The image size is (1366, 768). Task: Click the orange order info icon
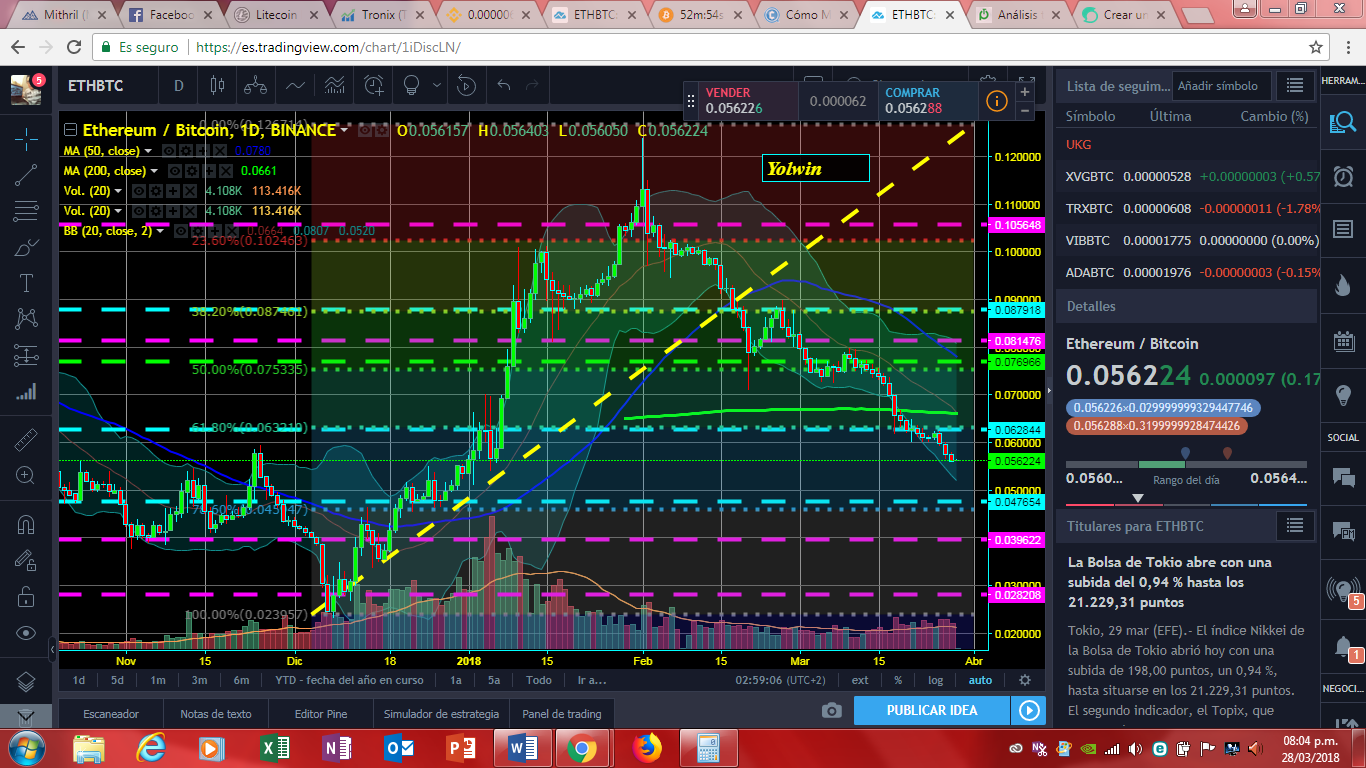996,100
